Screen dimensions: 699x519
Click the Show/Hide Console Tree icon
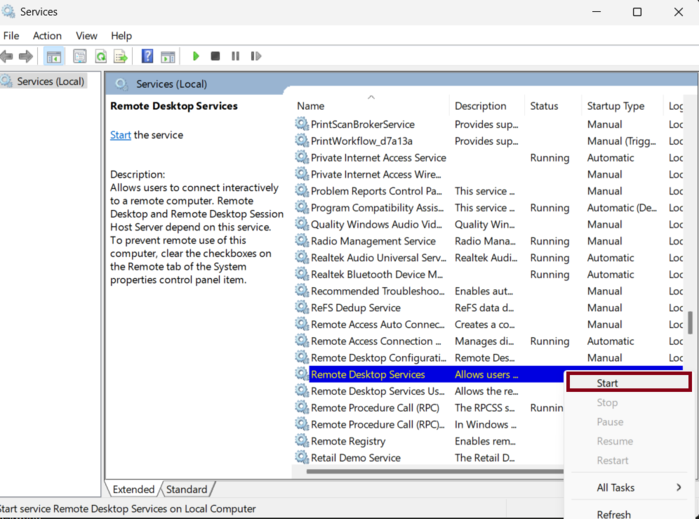[x=54, y=57]
